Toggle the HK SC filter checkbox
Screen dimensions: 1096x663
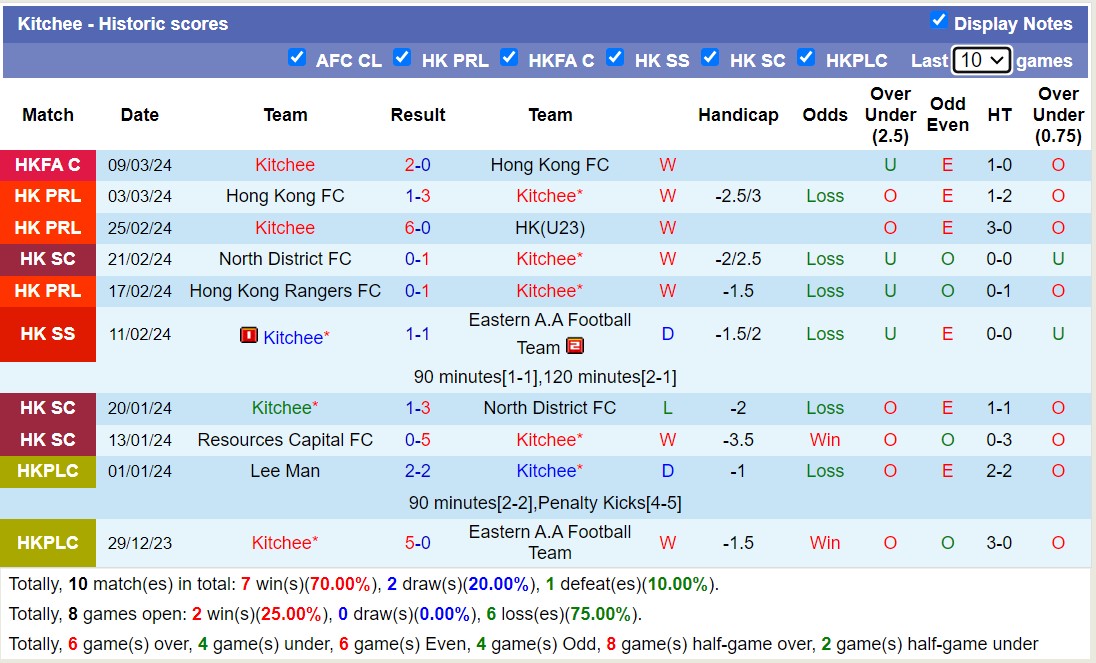click(710, 58)
